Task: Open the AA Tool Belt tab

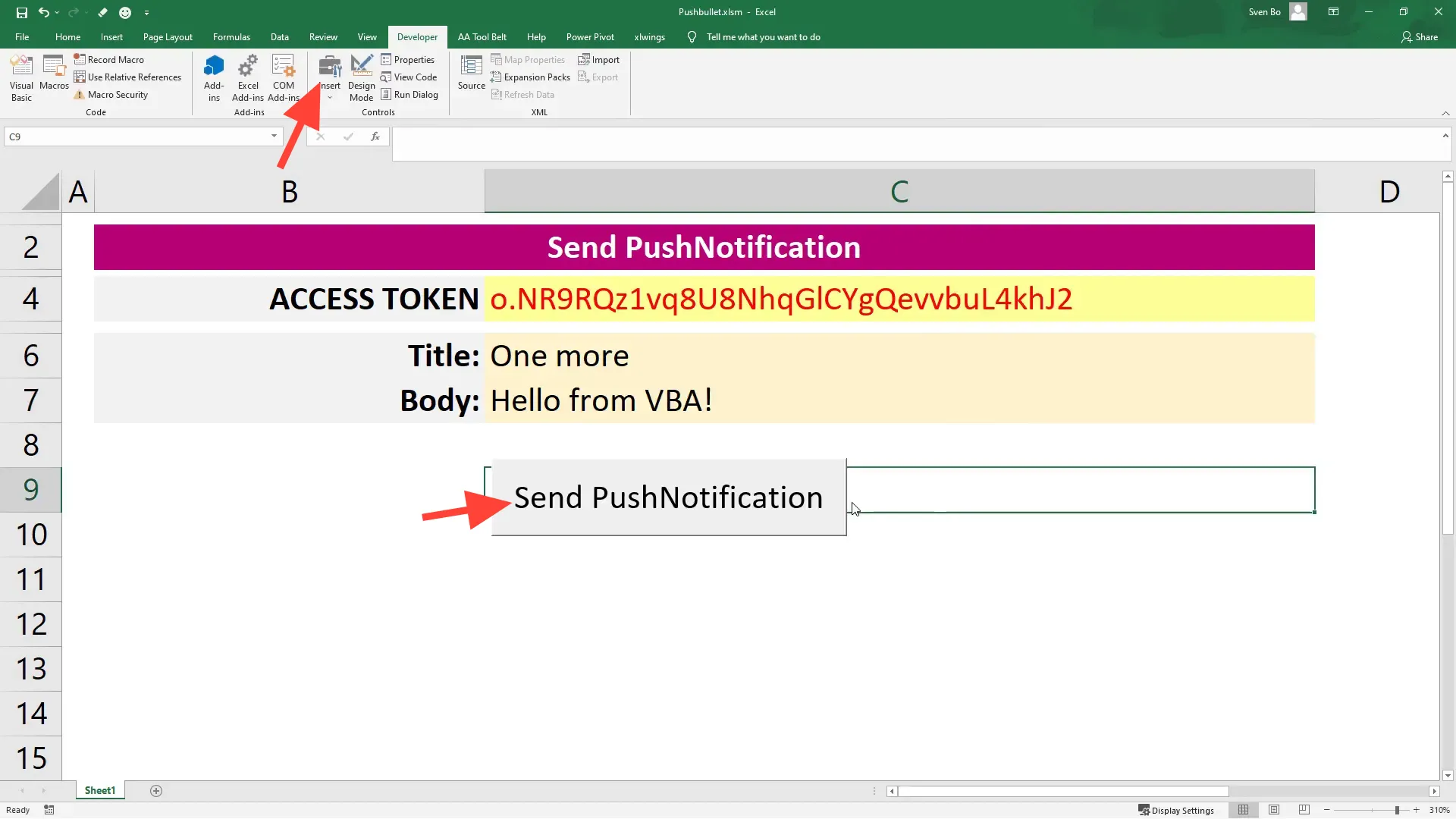Action: [x=482, y=36]
